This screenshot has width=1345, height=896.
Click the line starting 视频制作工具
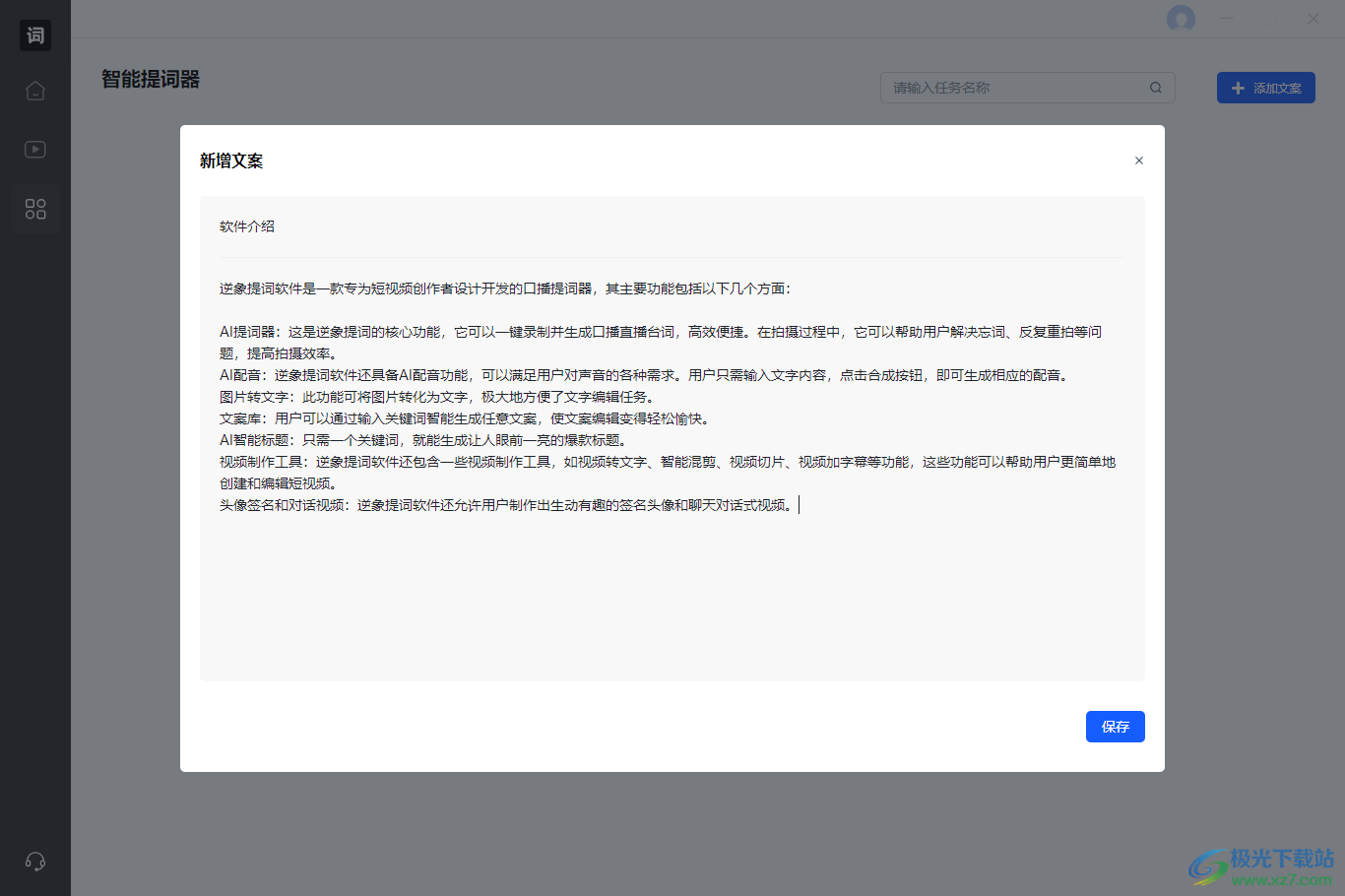tap(668, 462)
